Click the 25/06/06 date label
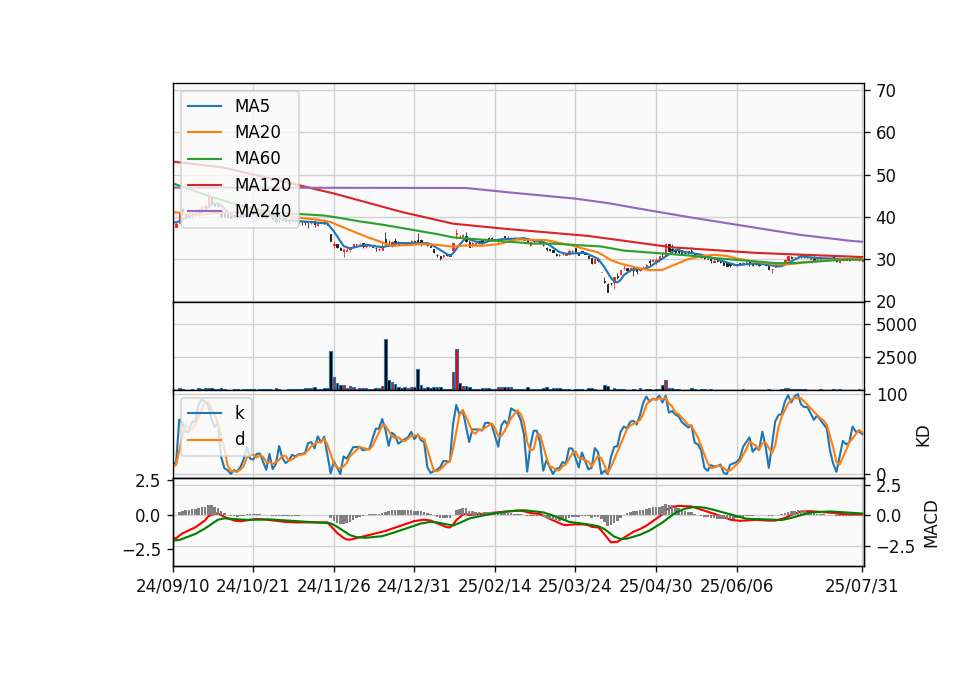 click(x=737, y=586)
